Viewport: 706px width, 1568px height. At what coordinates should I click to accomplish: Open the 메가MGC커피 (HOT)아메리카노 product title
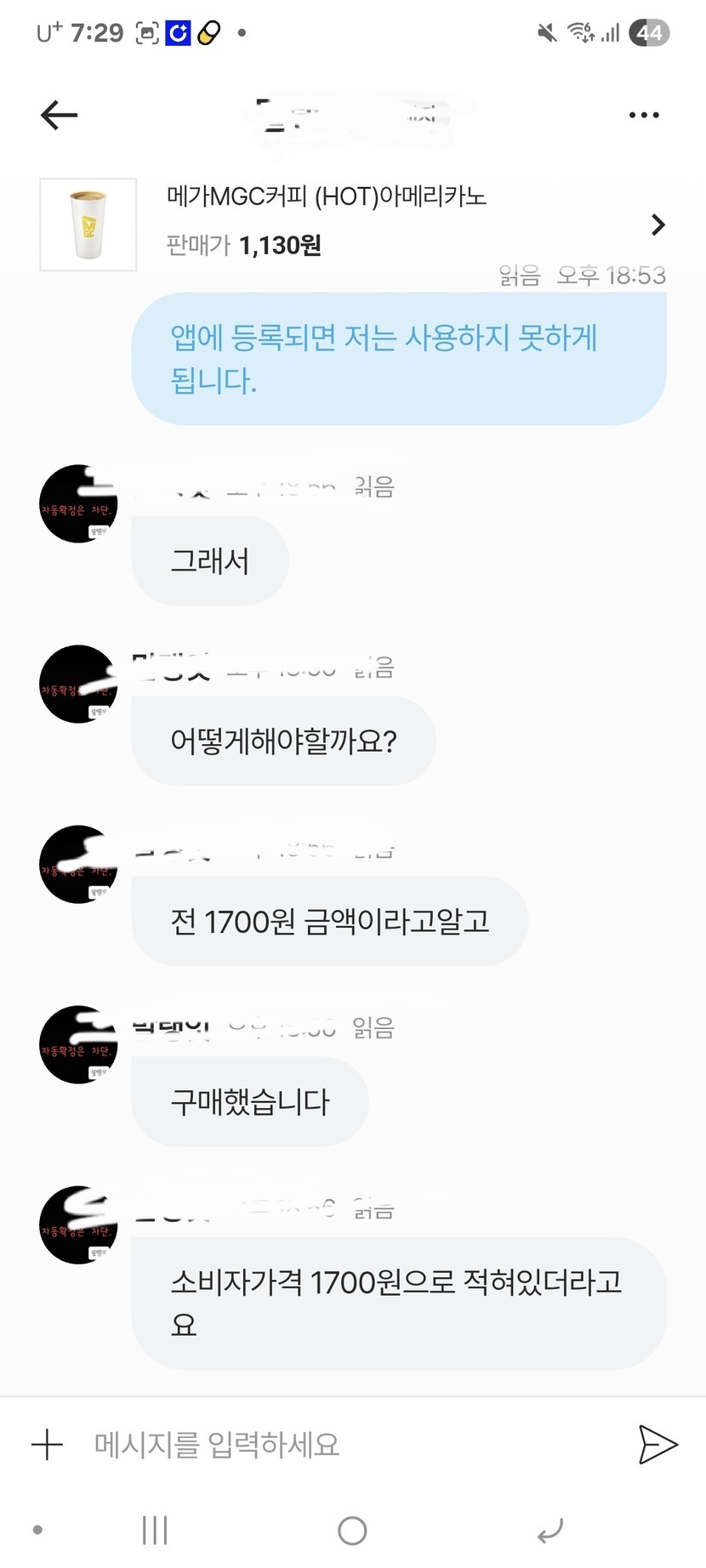[x=327, y=196]
